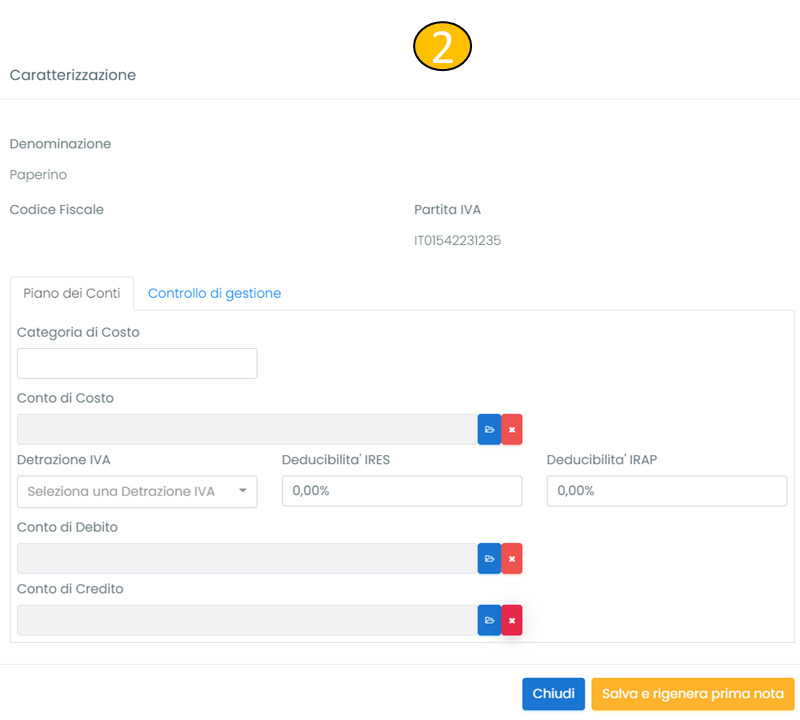Select Partita IVA value IT01542231235

tap(457, 240)
